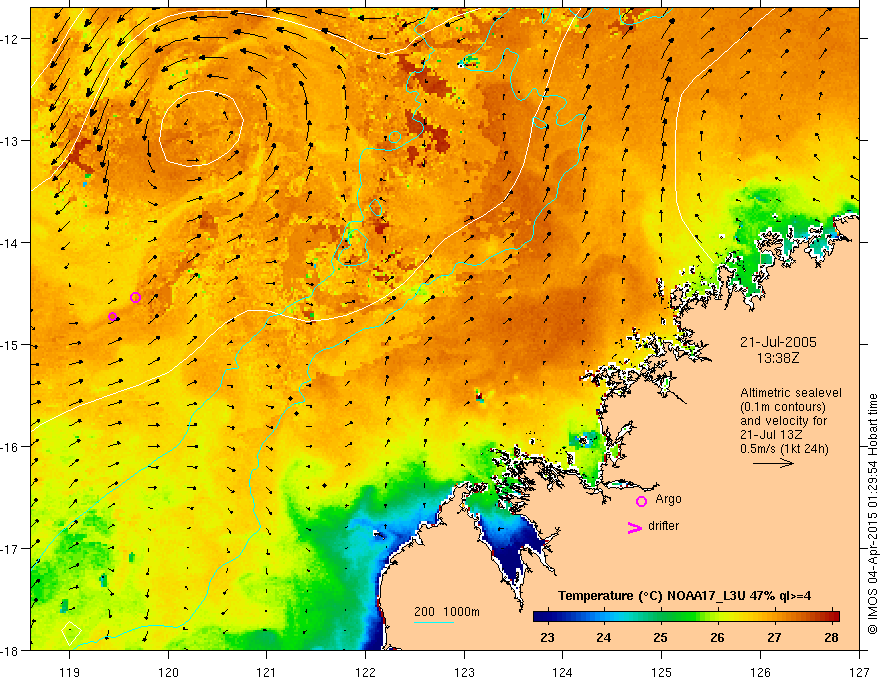Click the date label 21-Jul-2005

tap(778, 342)
